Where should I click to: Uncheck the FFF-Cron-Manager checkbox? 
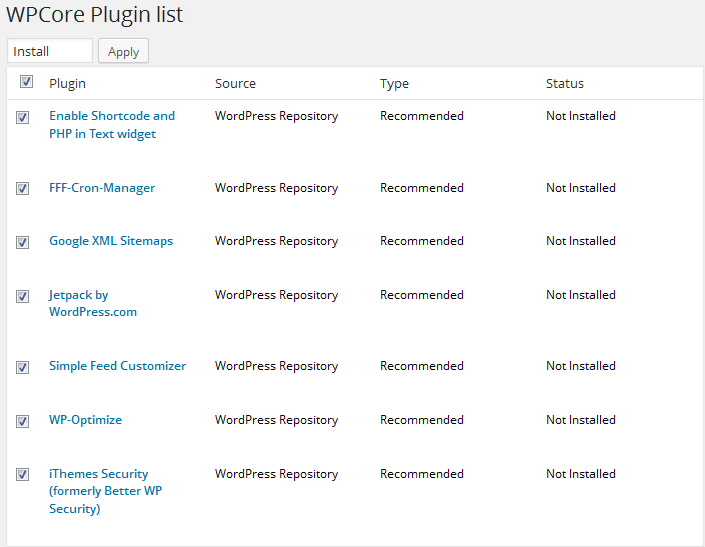(23, 189)
